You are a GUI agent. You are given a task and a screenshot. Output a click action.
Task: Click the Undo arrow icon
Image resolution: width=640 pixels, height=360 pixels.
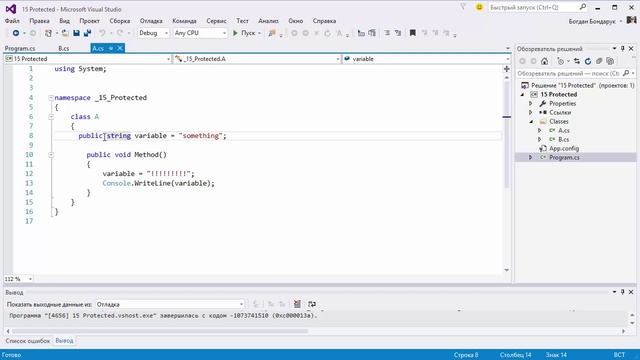102,33
